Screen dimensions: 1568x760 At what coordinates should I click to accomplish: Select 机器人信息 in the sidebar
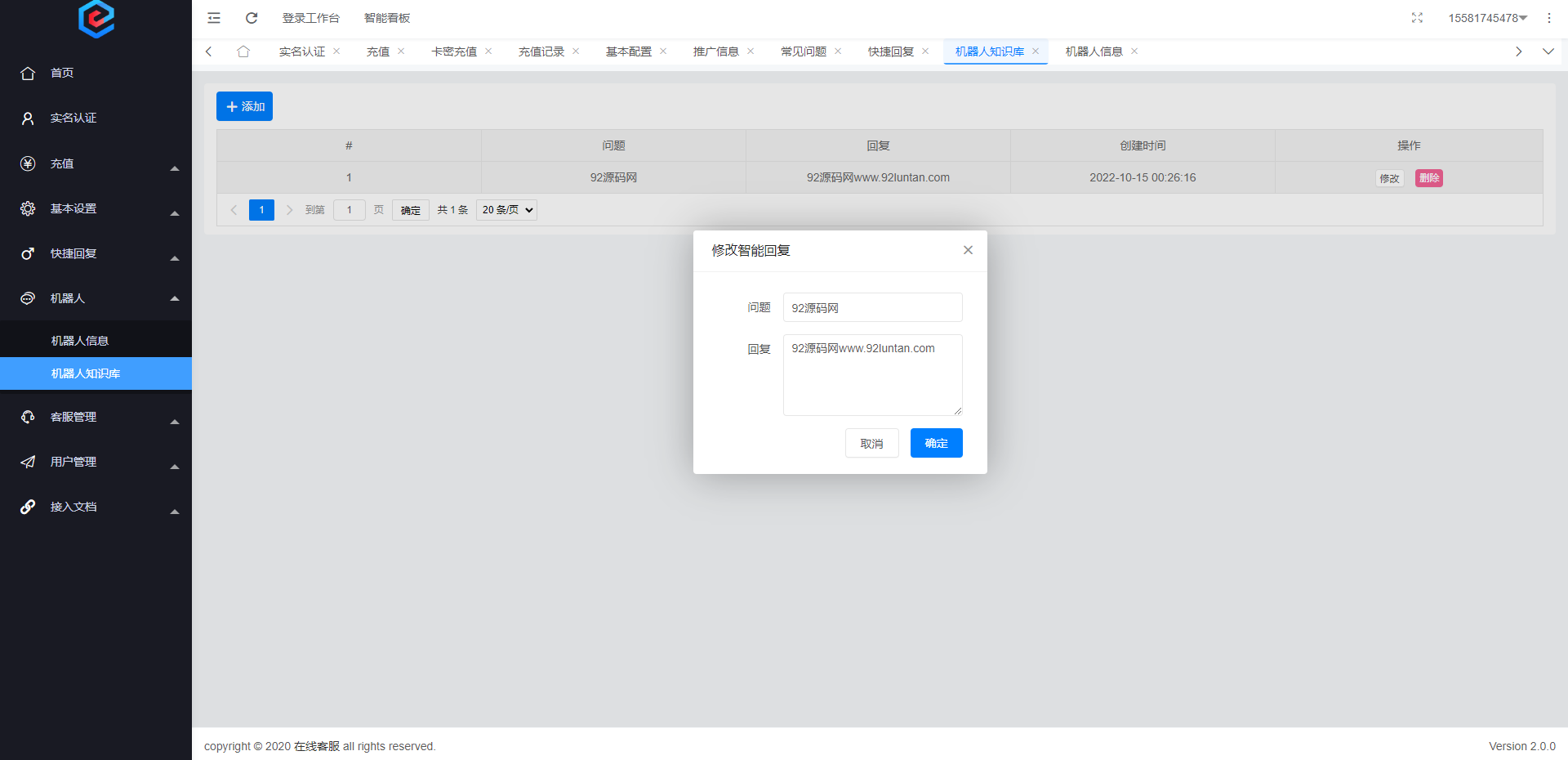(80, 341)
